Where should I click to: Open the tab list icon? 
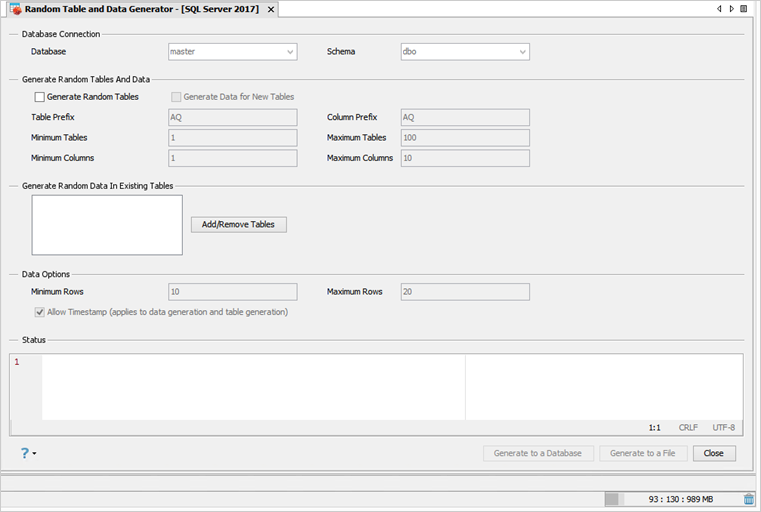[744, 9]
